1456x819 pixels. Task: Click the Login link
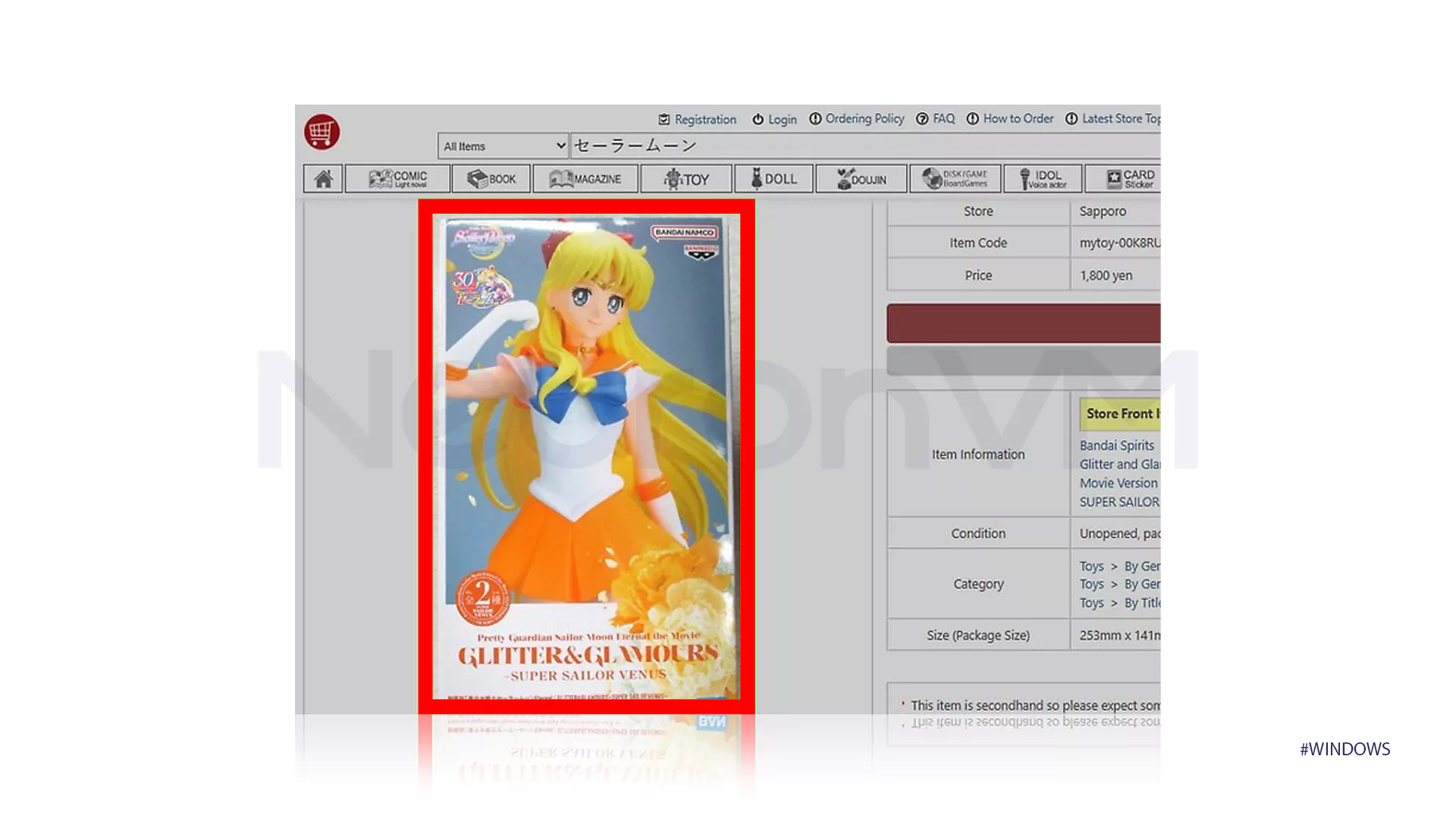[782, 119]
